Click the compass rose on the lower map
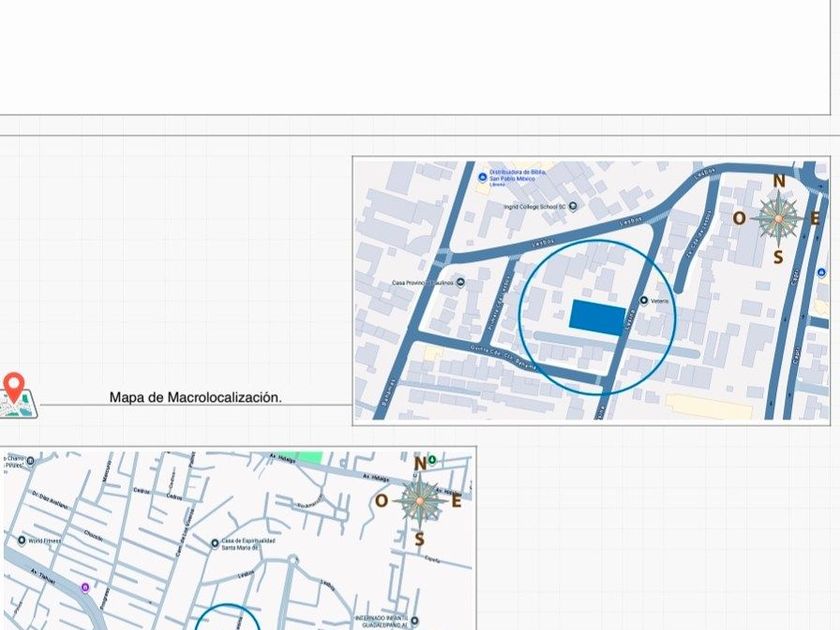The width and height of the screenshot is (840, 630). [420, 501]
